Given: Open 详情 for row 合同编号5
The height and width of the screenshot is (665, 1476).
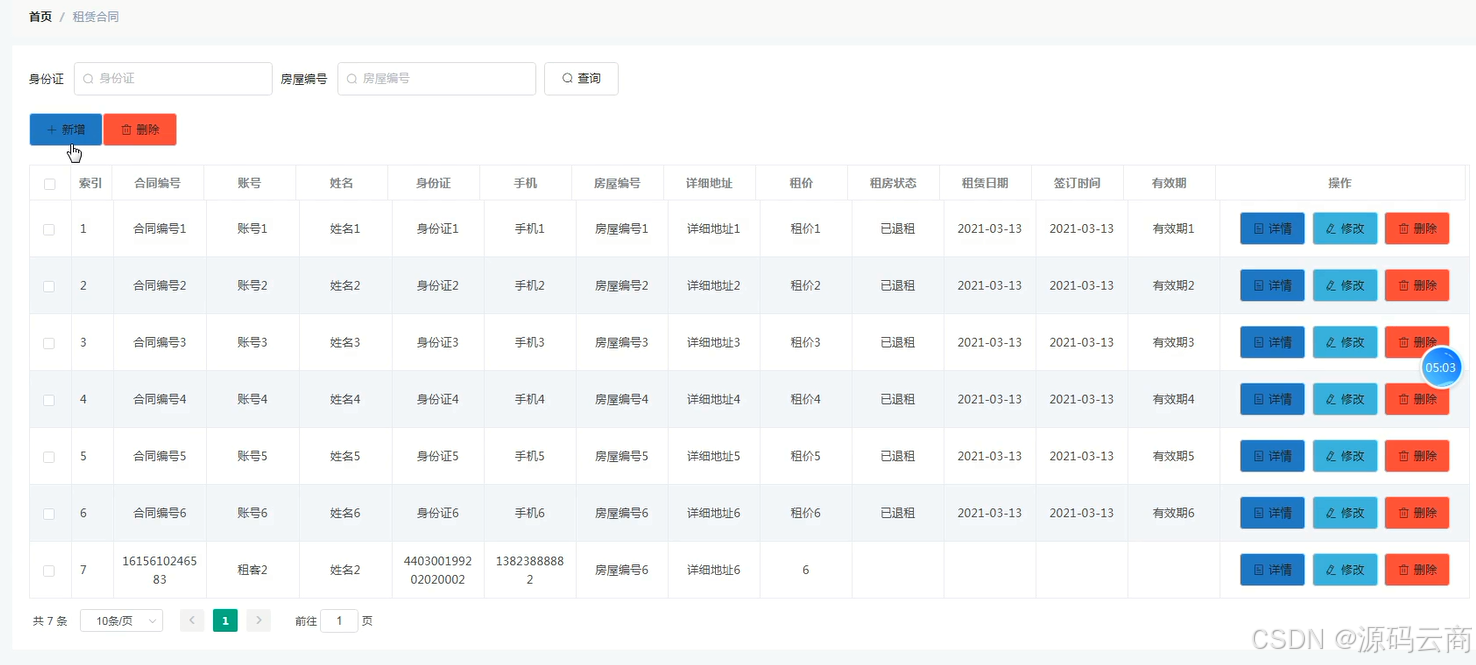Looking at the screenshot, I should click(x=1272, y=457).
